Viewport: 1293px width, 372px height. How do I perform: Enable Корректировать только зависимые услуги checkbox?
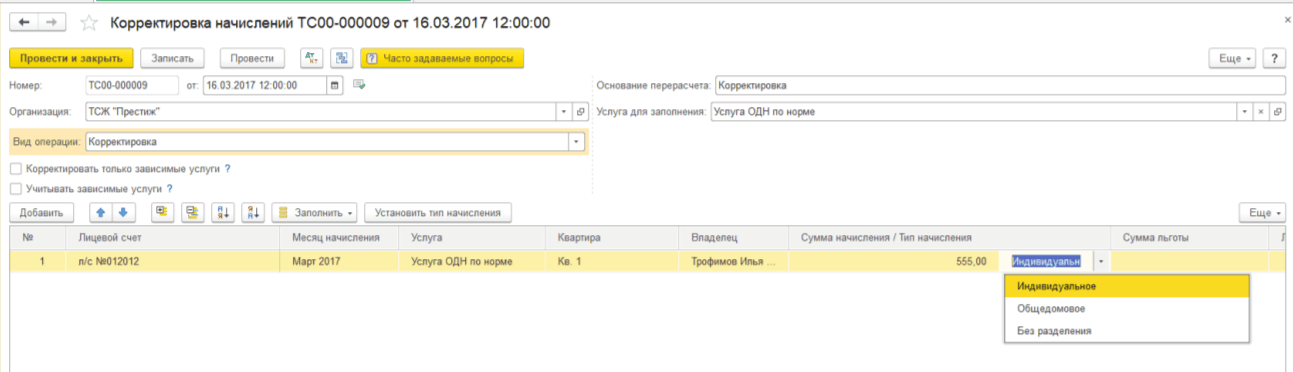(15, 169)
